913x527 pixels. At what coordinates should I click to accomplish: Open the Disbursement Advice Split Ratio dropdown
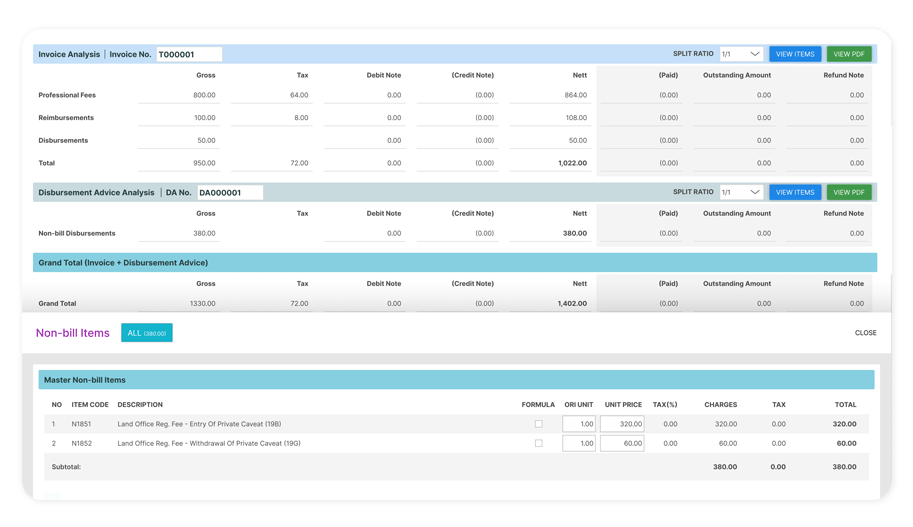pos(741,192)
